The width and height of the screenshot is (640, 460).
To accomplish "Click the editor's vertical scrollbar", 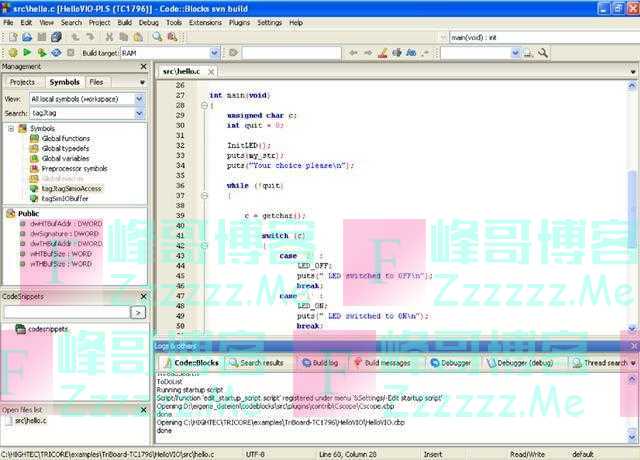I will pyautogui.click(x=633, y=200).
